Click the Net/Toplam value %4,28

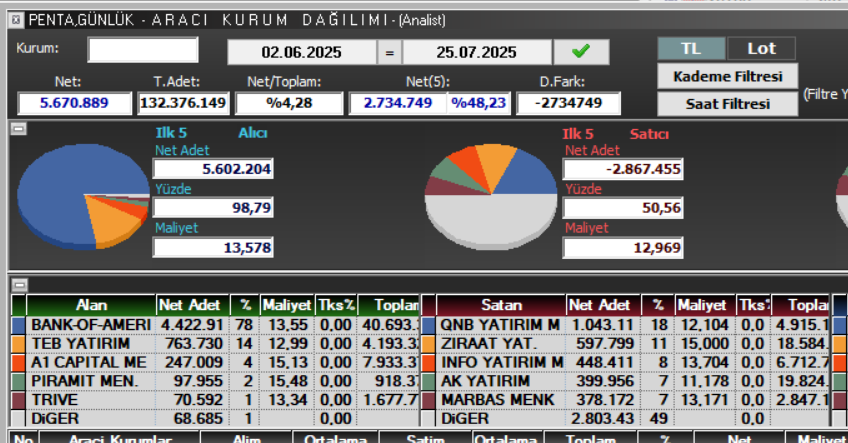click(289, 103)
